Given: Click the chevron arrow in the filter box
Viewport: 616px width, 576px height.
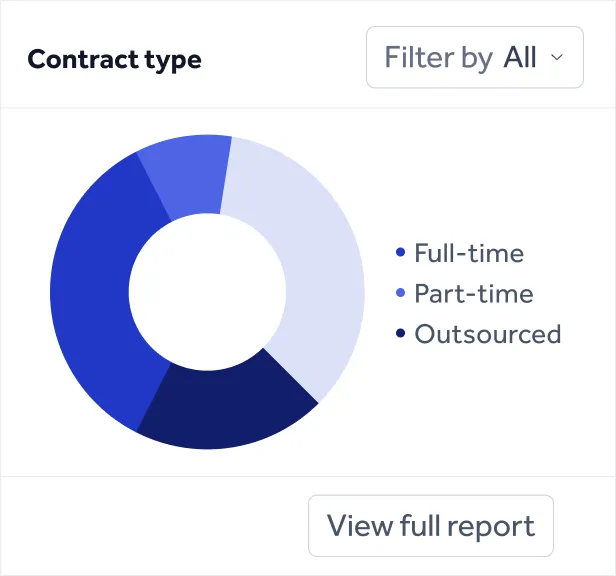Looking at the screenshot, I should pos(558,57).
